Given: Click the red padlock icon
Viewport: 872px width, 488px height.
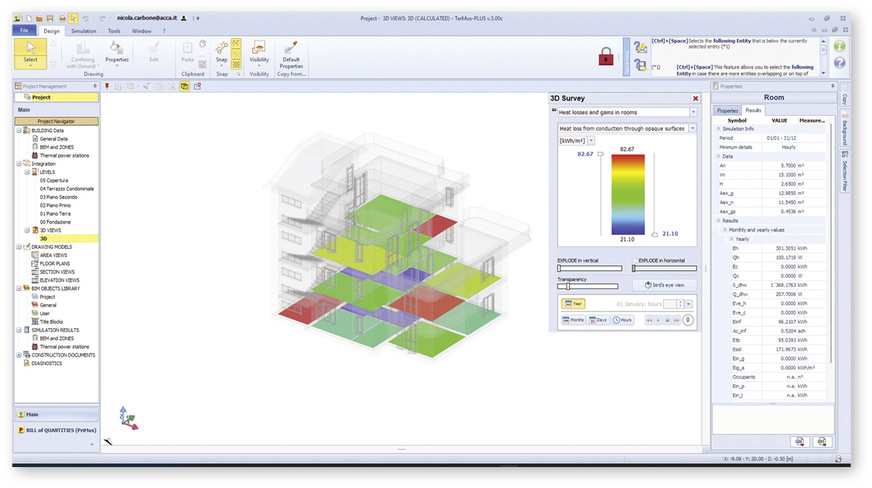Looking at the screenshot, I should coord(604,58).
